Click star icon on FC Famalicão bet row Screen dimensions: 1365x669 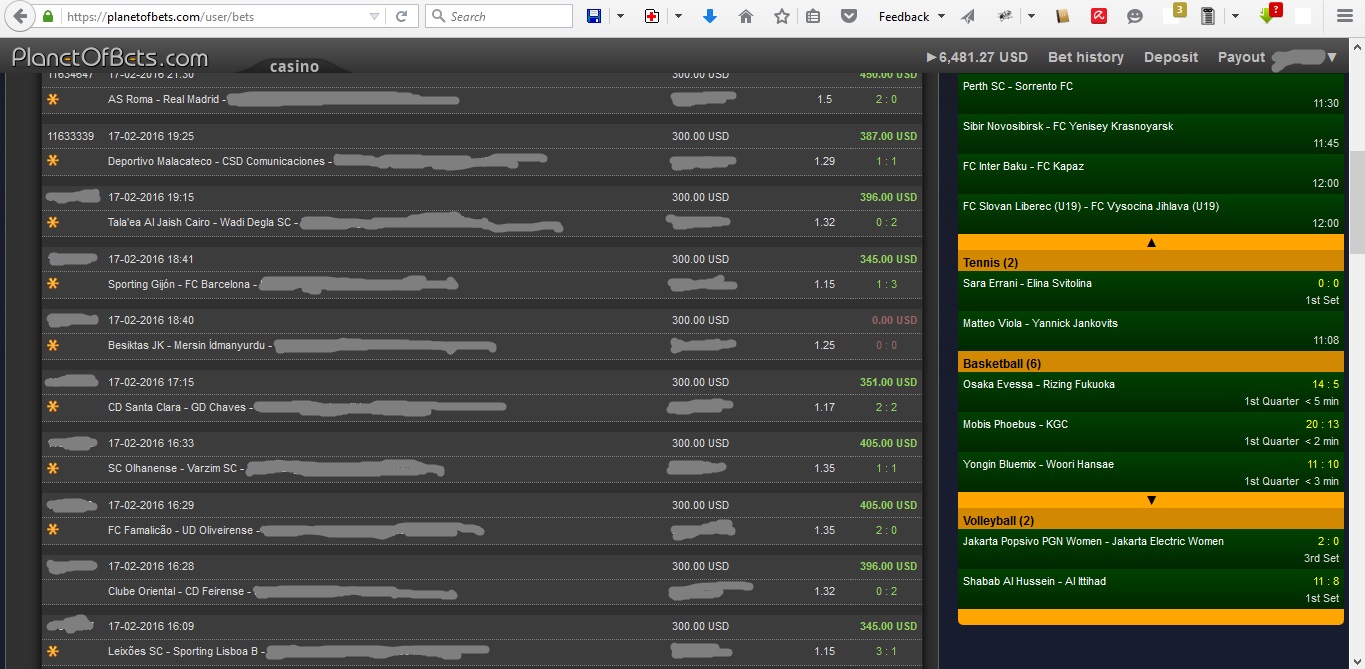[x=53, y=529]
